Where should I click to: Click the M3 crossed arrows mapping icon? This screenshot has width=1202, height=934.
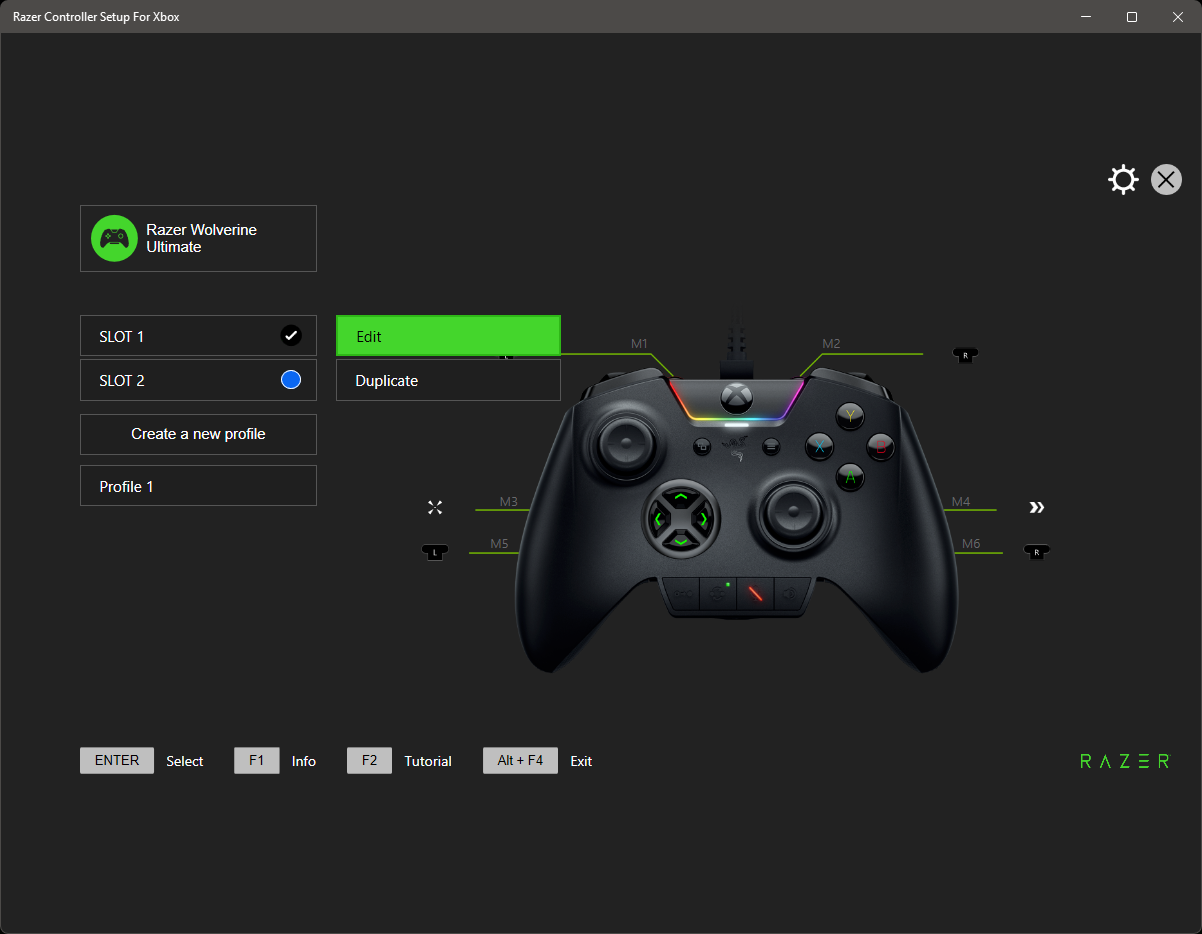tap(435, 508)
